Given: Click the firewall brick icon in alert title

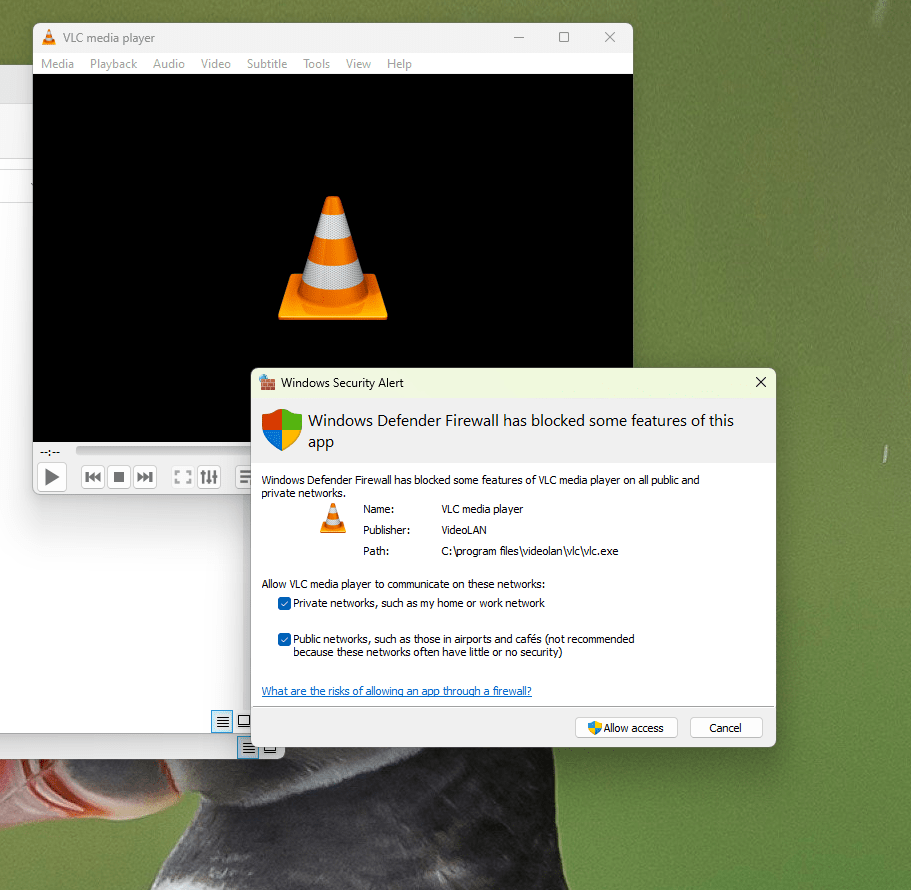Looking at the screenshot, I should (267, 382).
